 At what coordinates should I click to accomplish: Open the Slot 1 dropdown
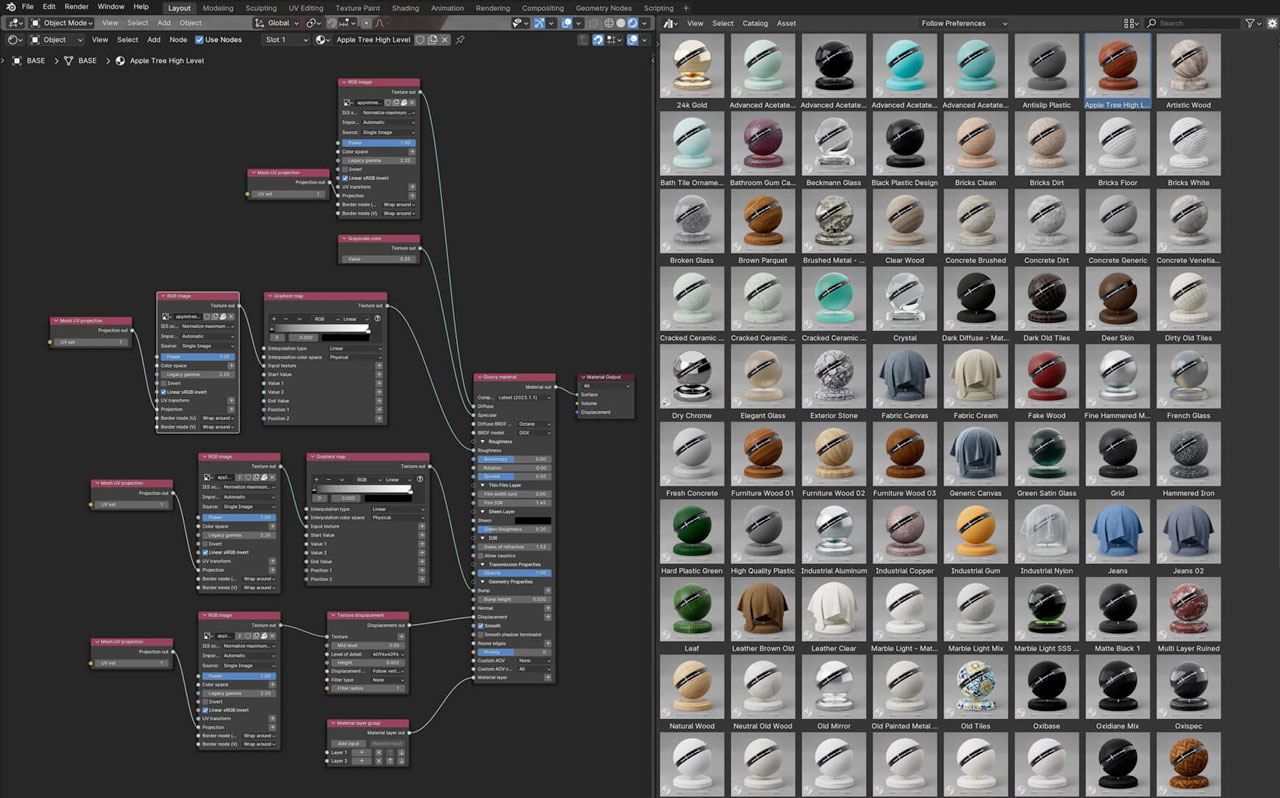coord(285,40)
